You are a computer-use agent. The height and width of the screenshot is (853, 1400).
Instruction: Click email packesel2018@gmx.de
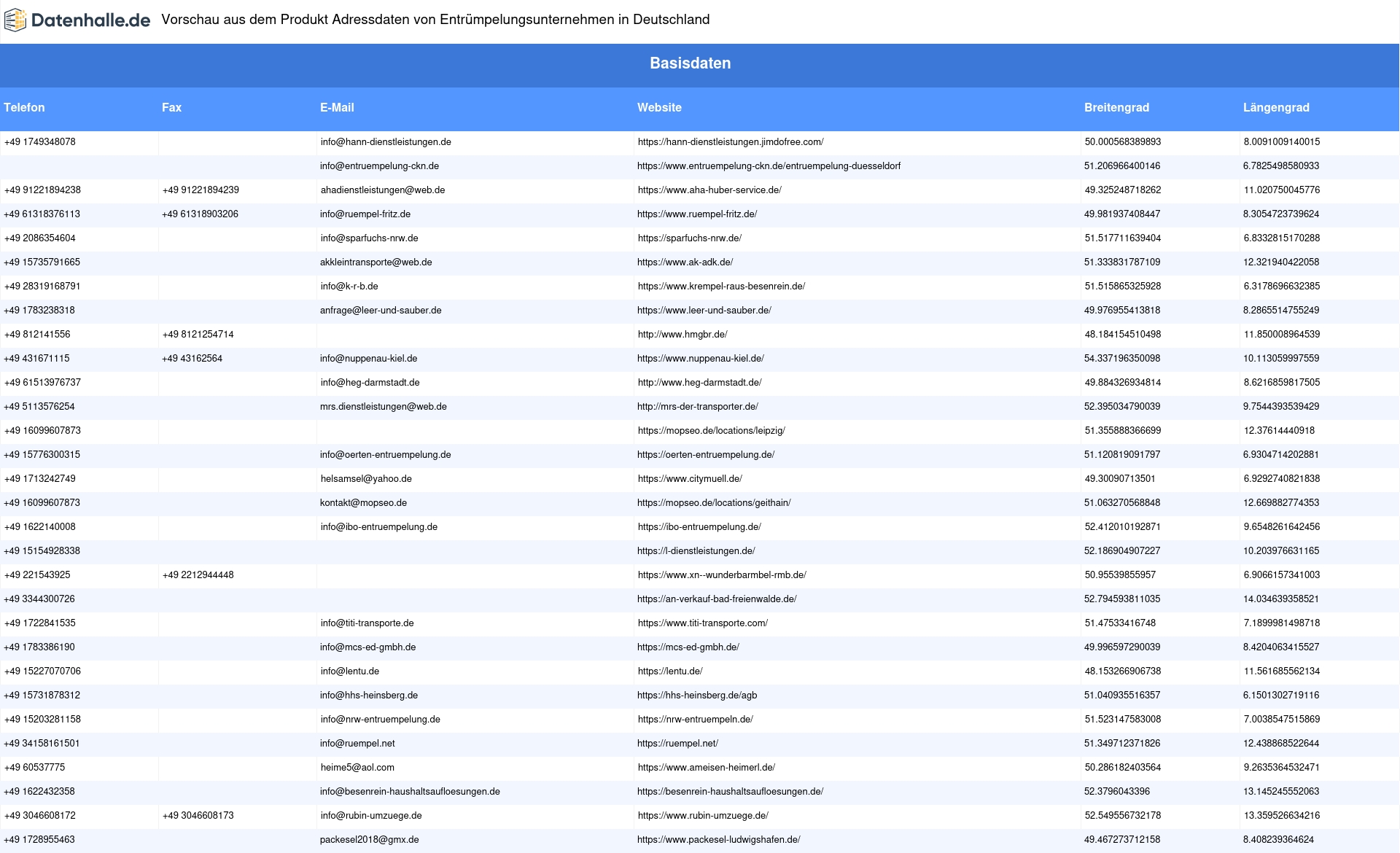(x=370, y=840)
